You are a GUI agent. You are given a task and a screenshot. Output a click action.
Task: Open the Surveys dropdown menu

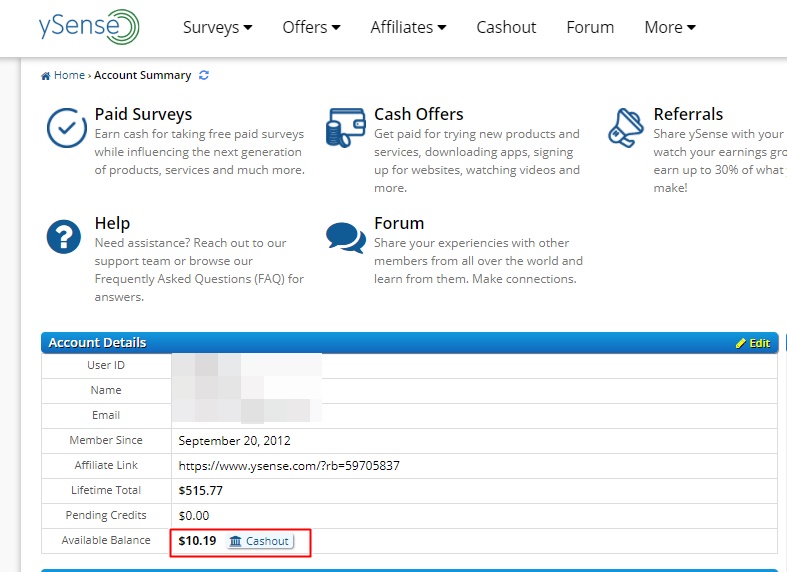(x=217, y=27)
